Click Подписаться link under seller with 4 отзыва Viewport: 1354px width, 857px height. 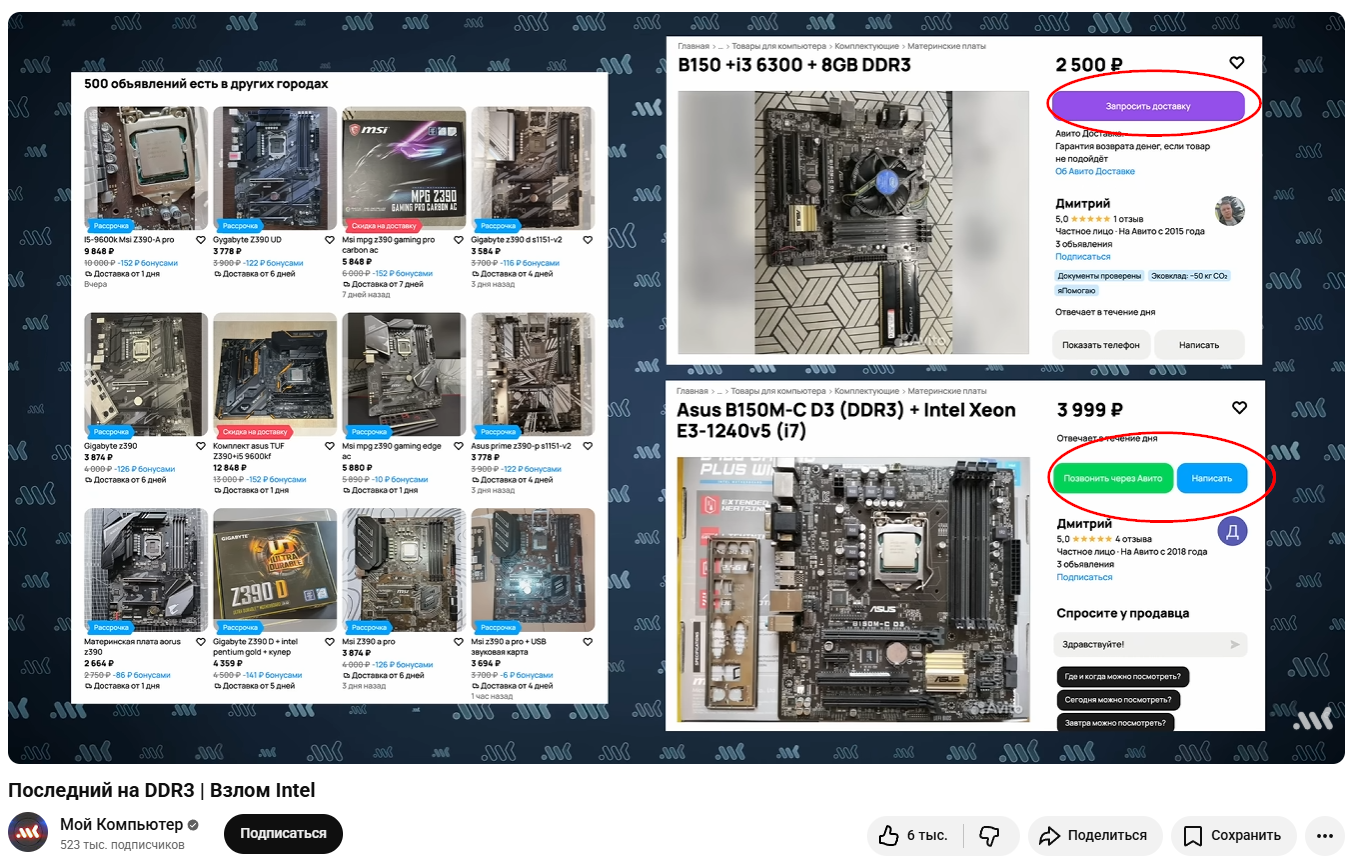tap(1085, 577)
